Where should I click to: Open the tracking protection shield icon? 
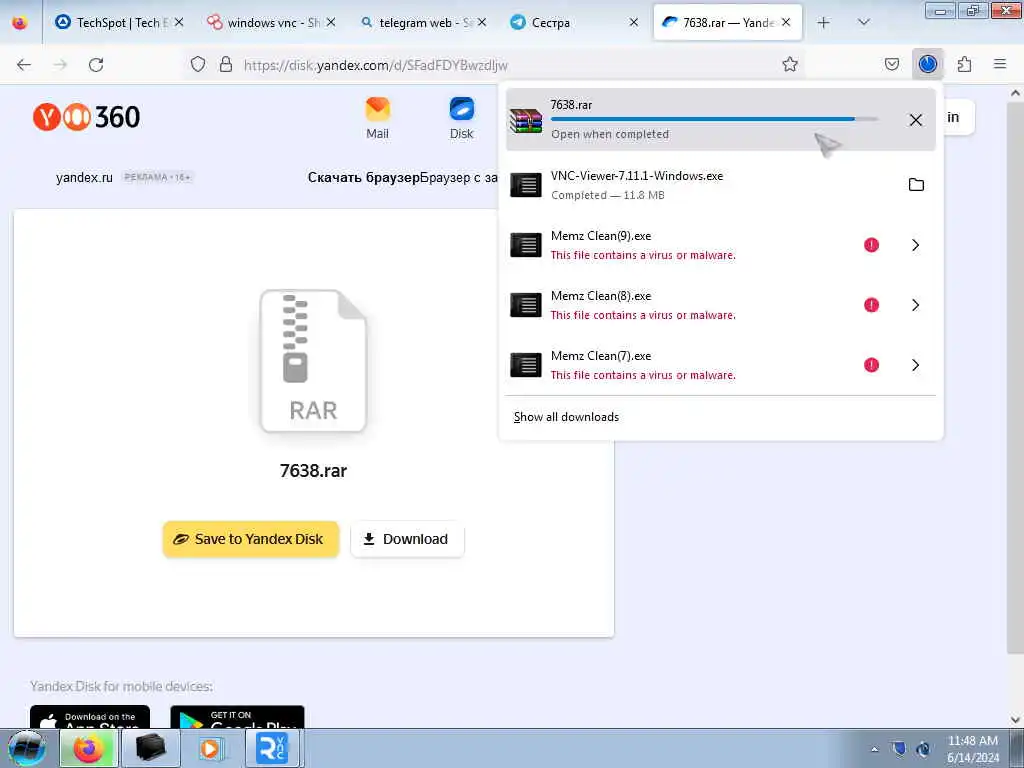[x=198, y=64]
